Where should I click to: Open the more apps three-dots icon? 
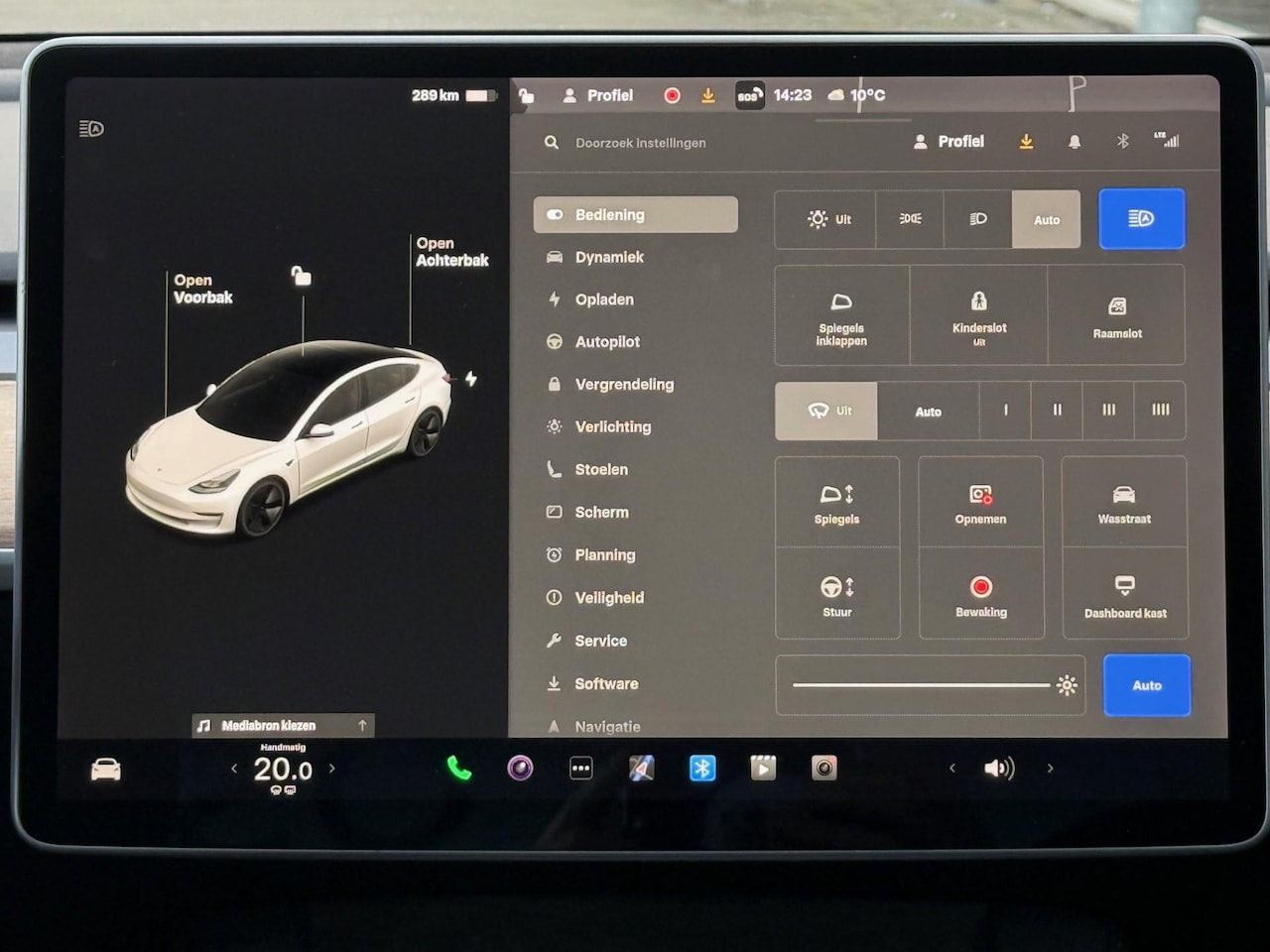(581, 769)
